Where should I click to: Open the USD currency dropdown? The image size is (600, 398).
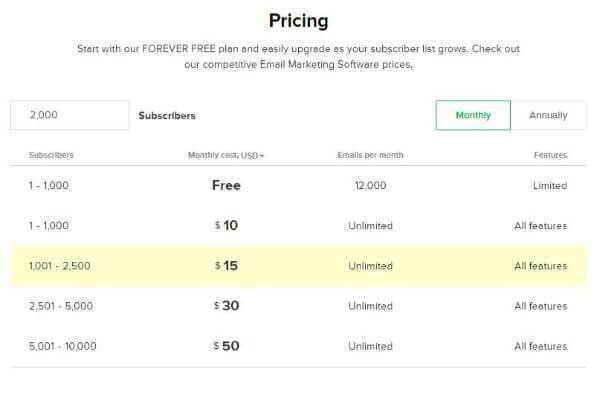click(x=252, y=155)
